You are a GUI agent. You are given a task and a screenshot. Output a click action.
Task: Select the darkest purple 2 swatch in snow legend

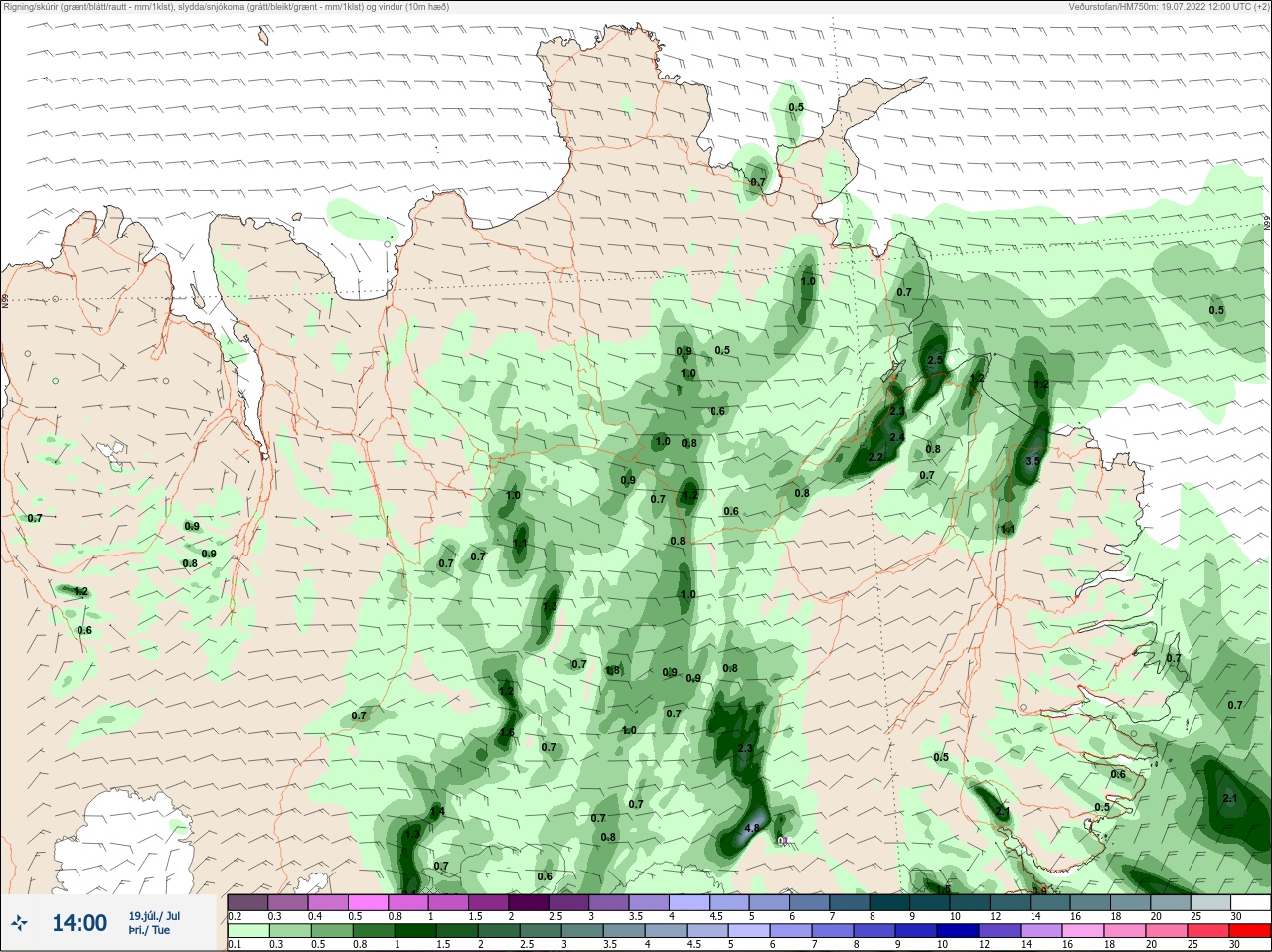tap(529, 902)
